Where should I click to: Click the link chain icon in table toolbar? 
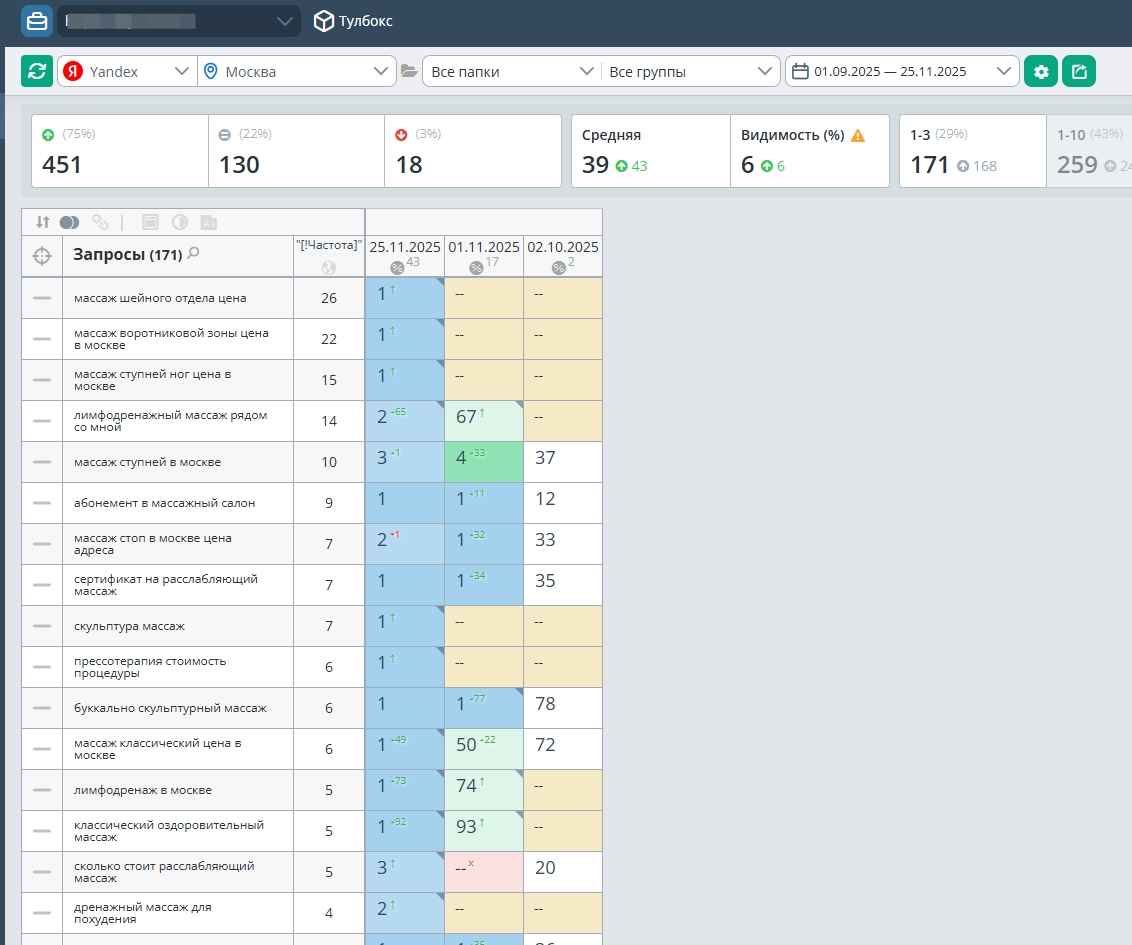(100, 222)
